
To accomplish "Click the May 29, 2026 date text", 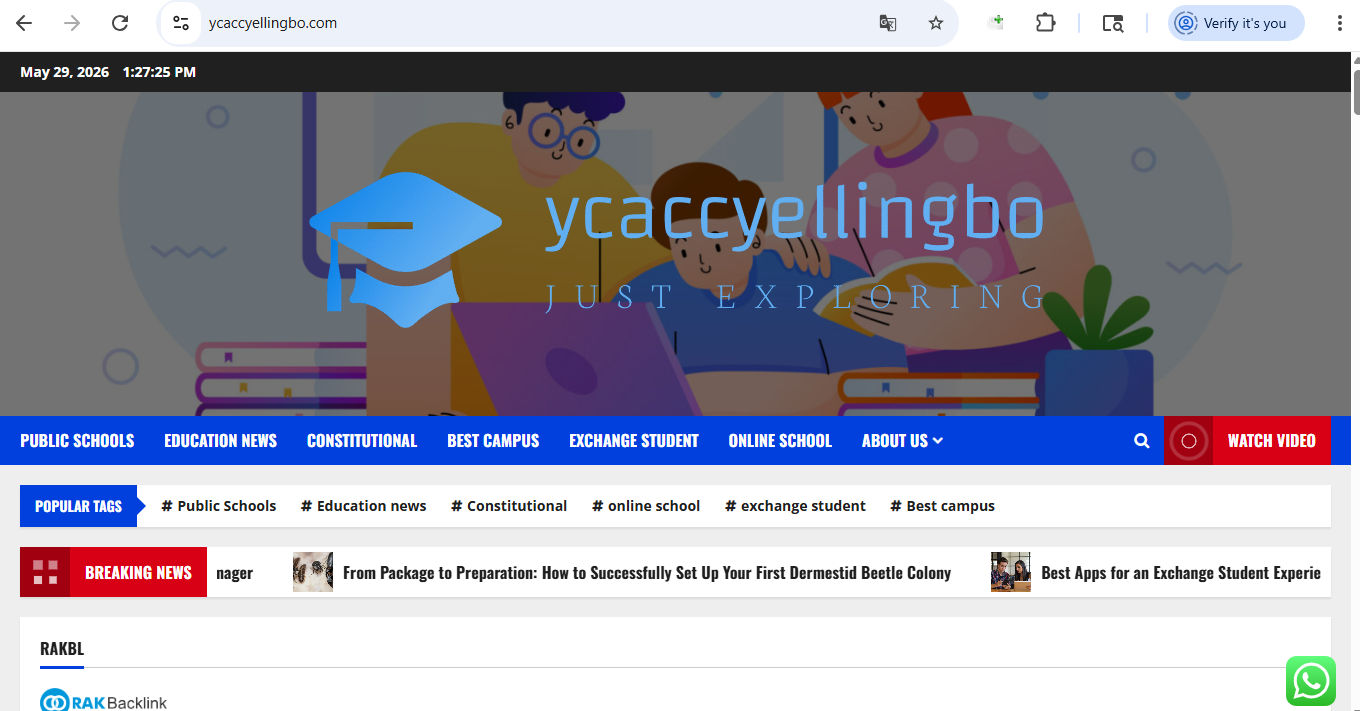I will tap(65, 72).
